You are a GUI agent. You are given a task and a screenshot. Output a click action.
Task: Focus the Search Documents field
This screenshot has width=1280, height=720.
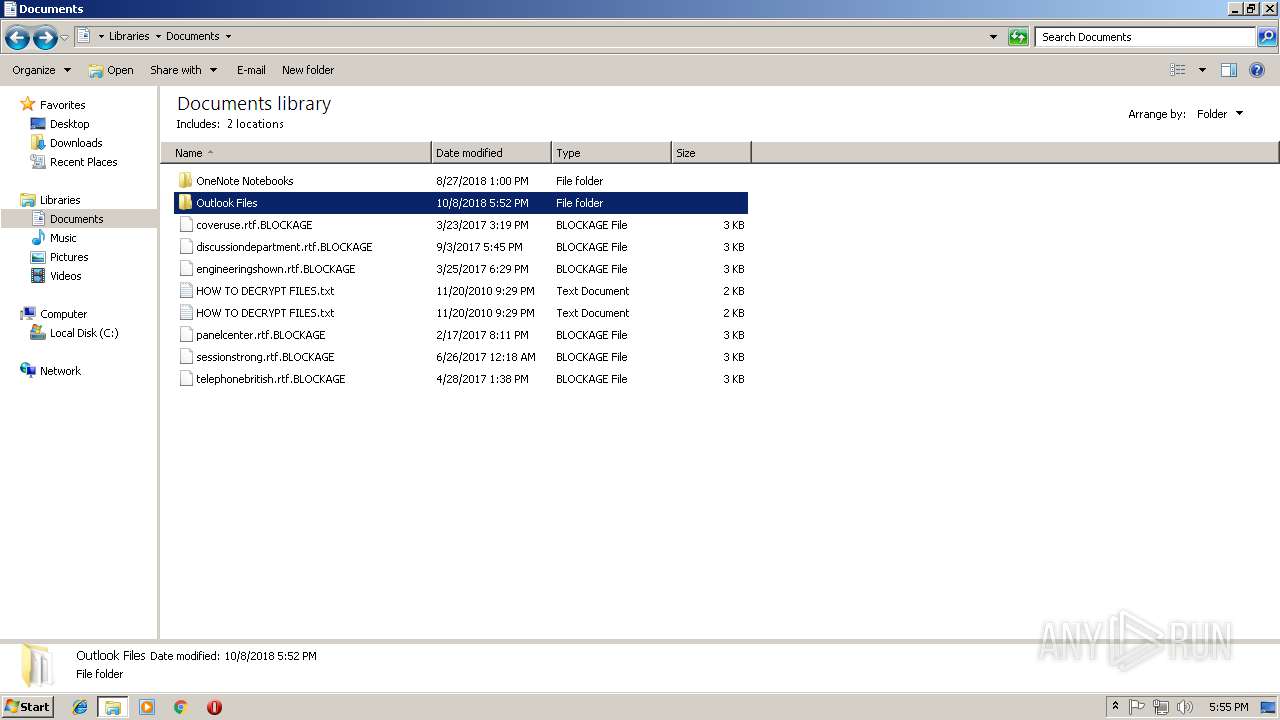tap(1145, 37)
